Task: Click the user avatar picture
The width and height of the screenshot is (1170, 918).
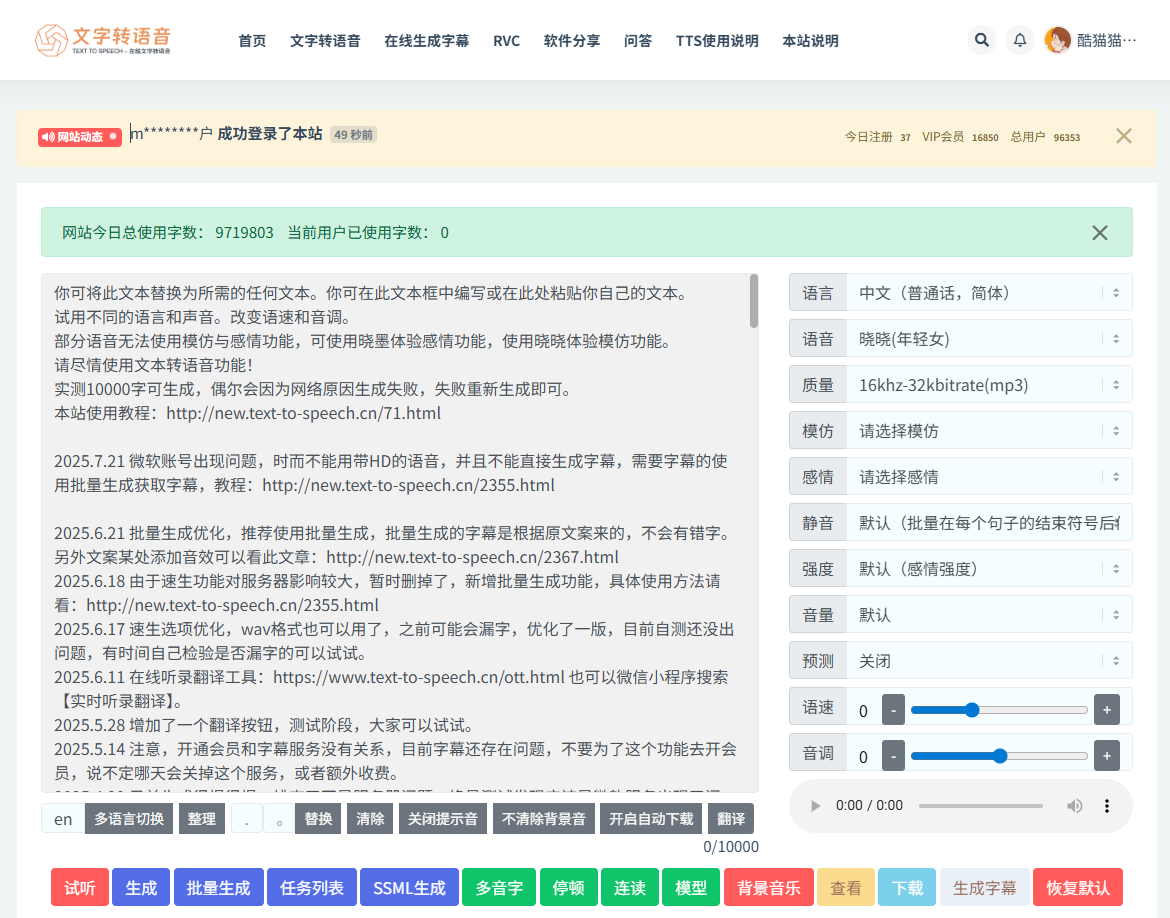Action: click(1057, 40)
